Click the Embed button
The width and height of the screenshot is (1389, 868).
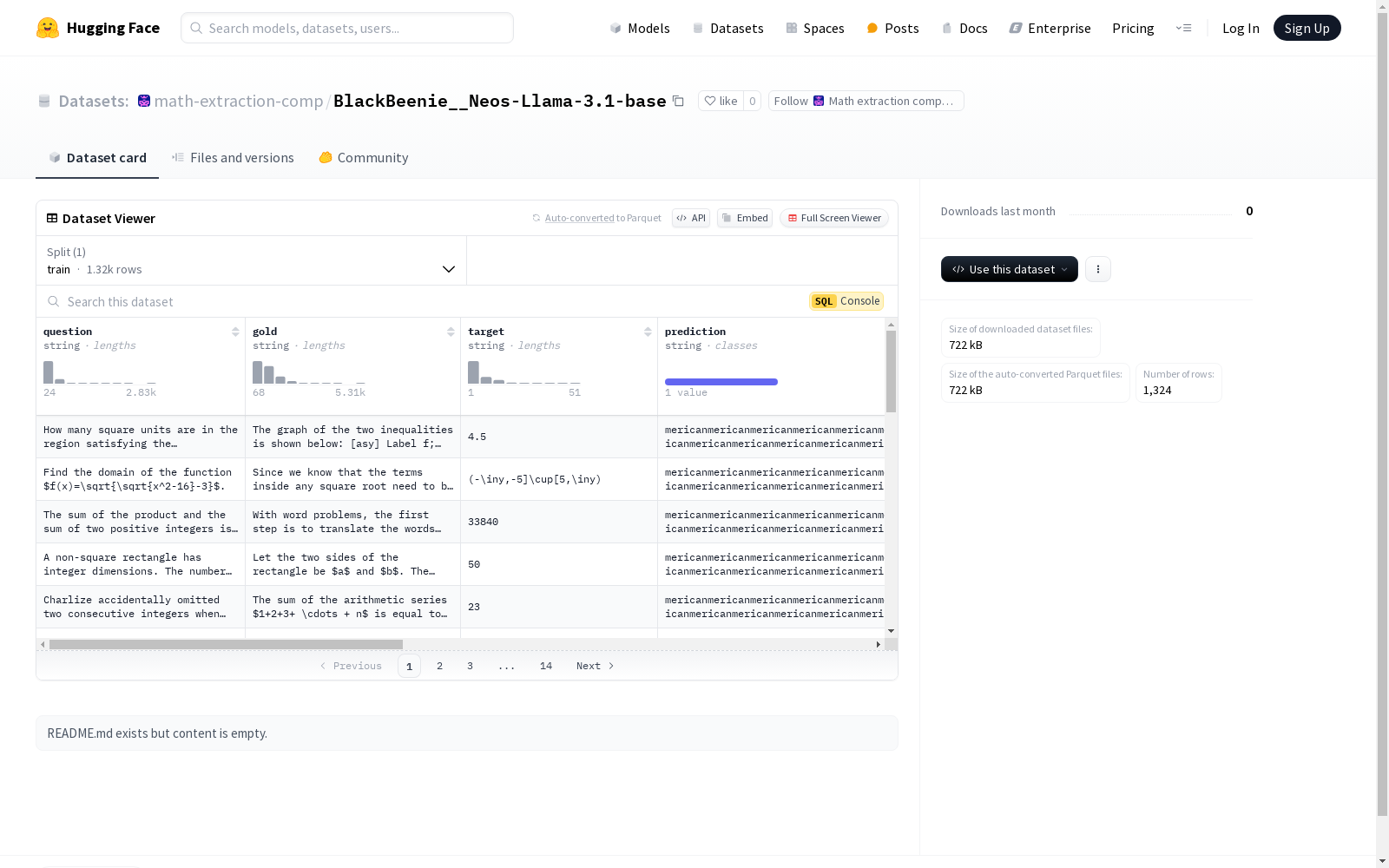(745, 218)
